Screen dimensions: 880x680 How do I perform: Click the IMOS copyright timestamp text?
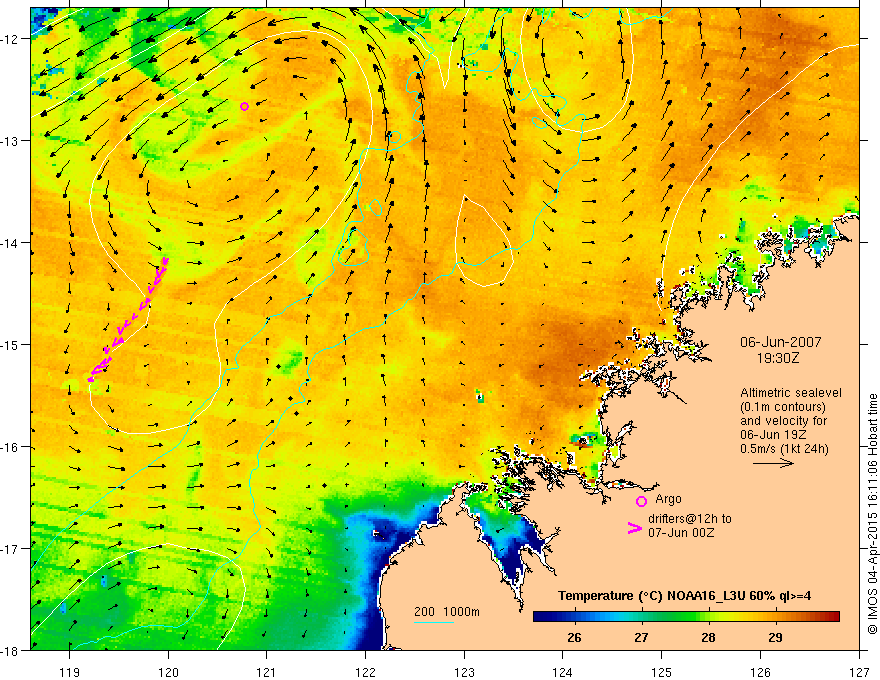pos(872,514)
